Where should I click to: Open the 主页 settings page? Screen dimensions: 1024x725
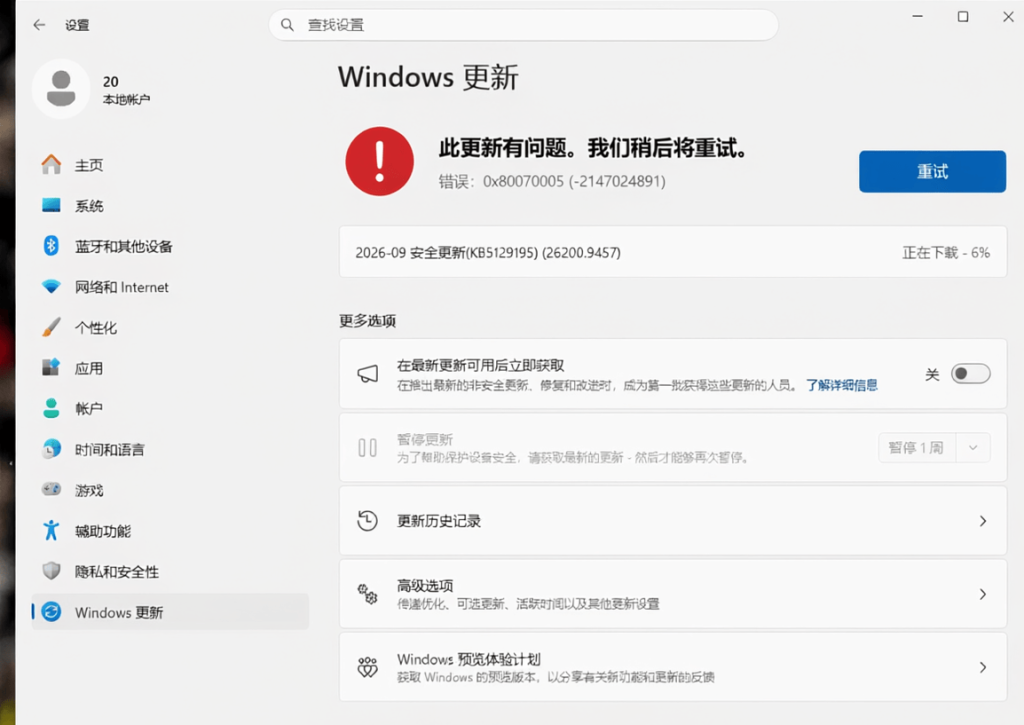click(x=170, y=165)
